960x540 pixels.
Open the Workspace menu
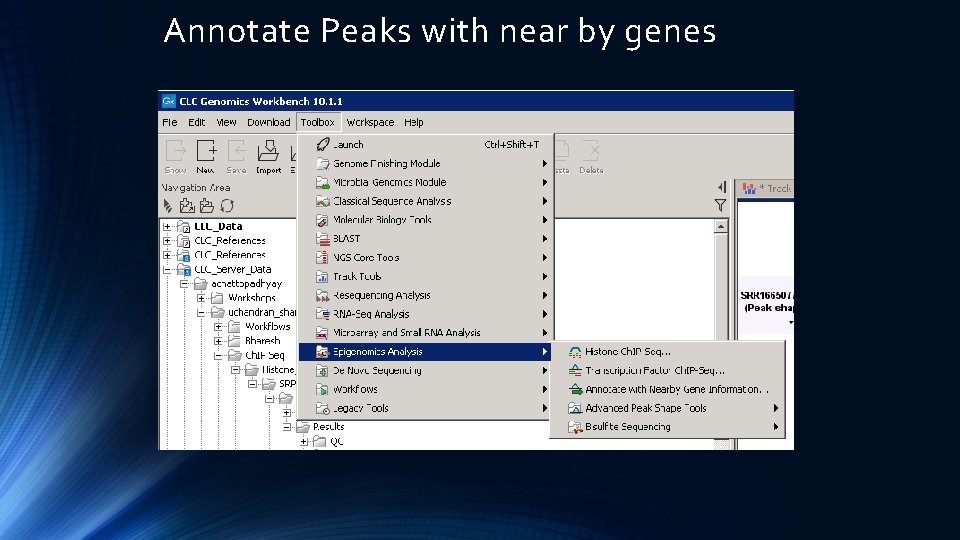[x=370, y=122]
